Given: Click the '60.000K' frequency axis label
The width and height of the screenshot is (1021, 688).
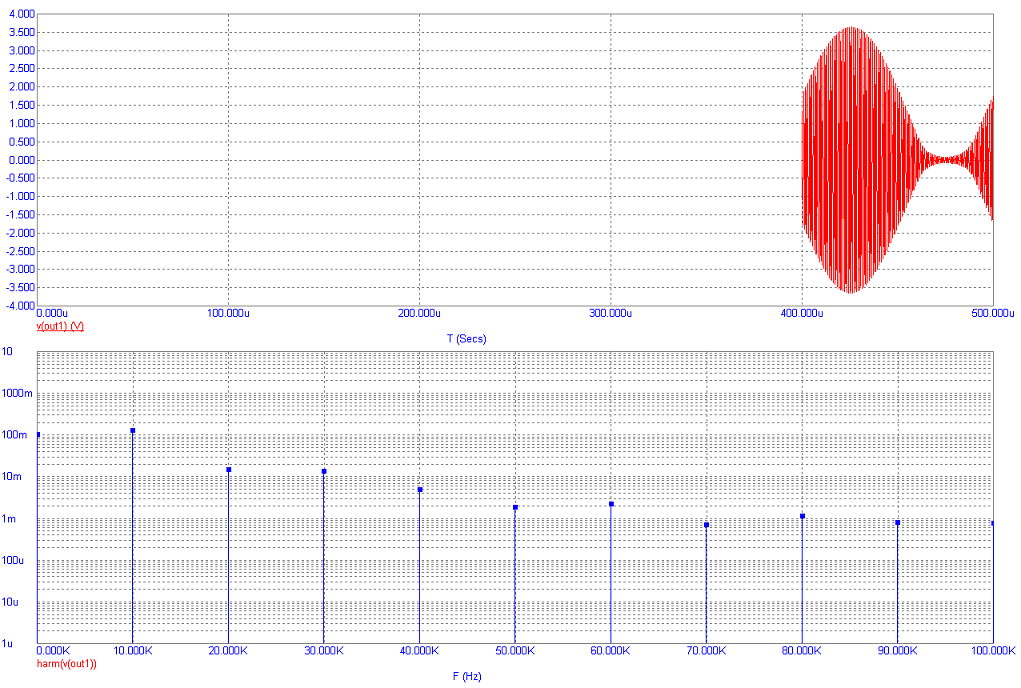Looking at the screenshot, I should click(x=610, y=651).
